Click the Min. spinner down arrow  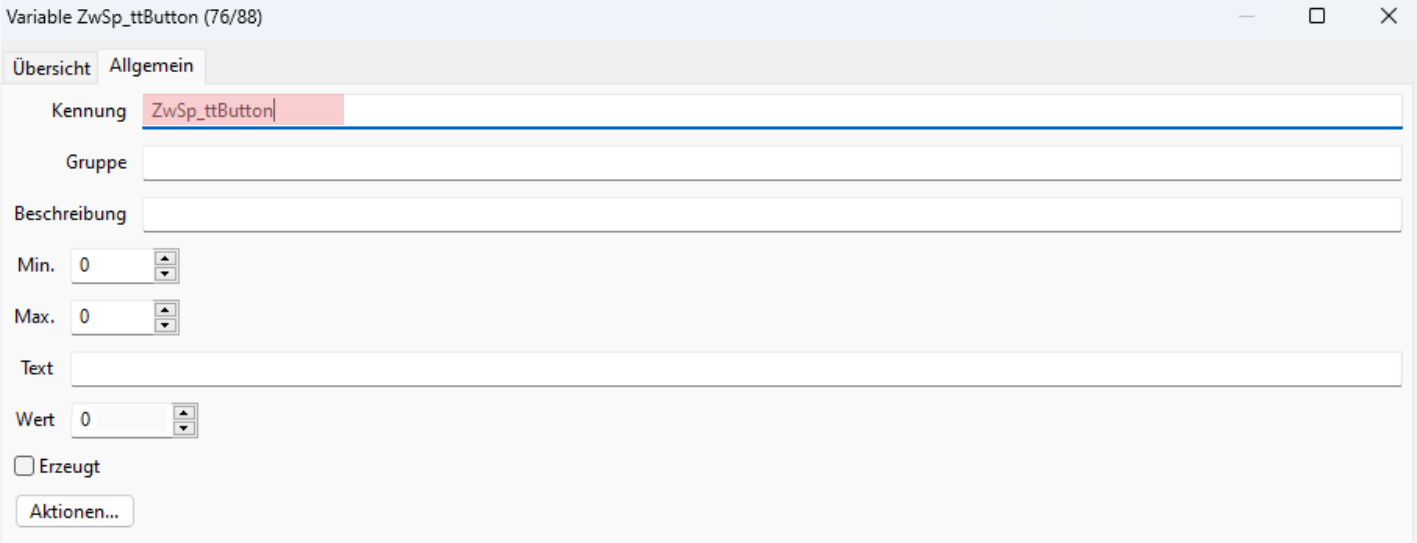166,273
